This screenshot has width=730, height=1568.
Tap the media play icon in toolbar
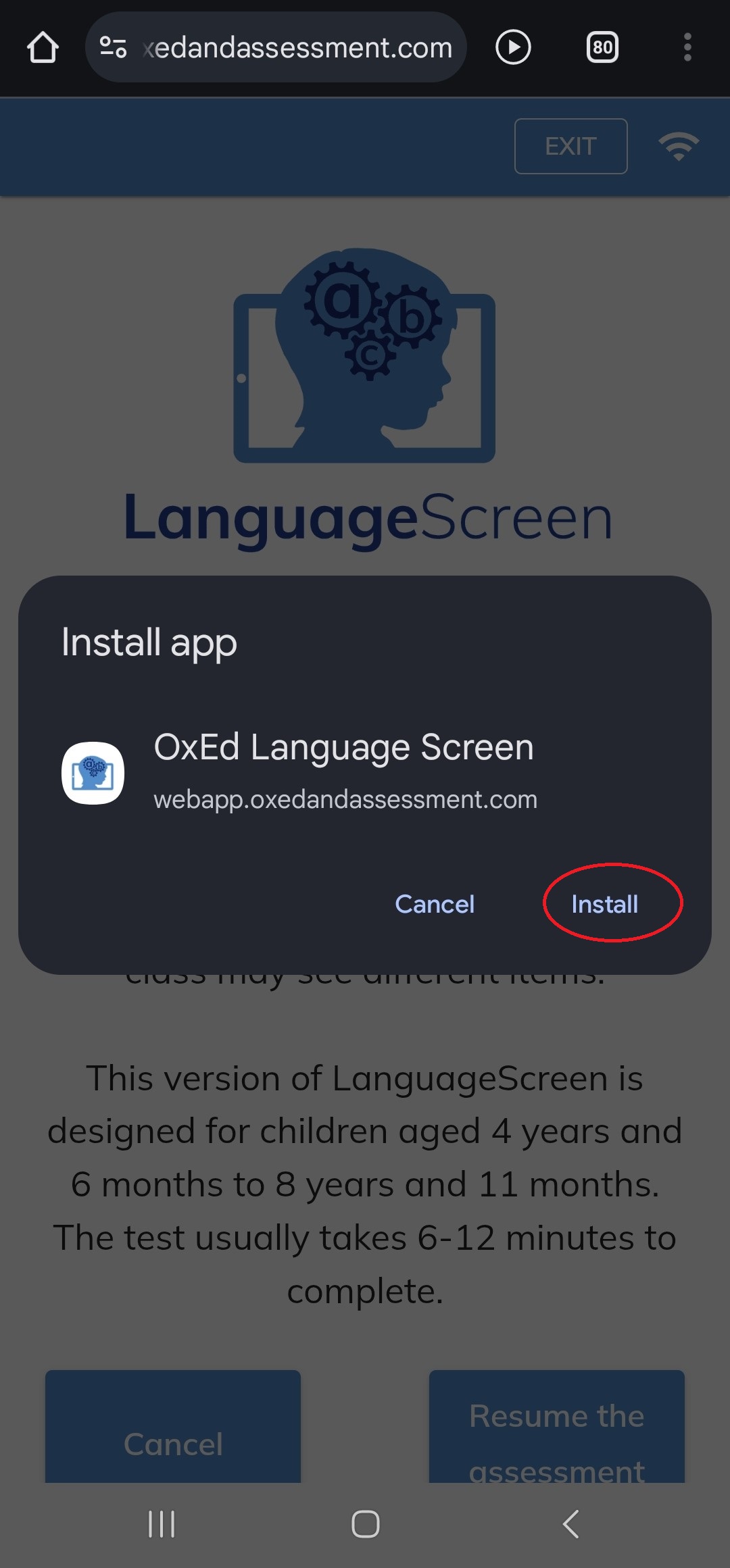click(513, 47)
